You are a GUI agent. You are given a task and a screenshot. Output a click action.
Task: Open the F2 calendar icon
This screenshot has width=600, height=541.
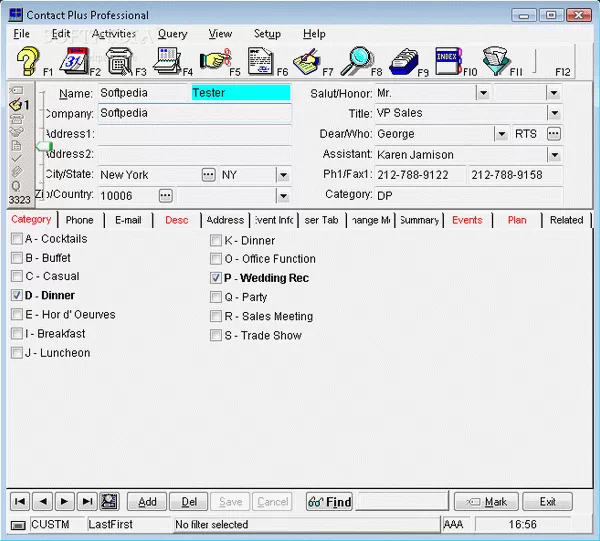[x=74, y=61]
